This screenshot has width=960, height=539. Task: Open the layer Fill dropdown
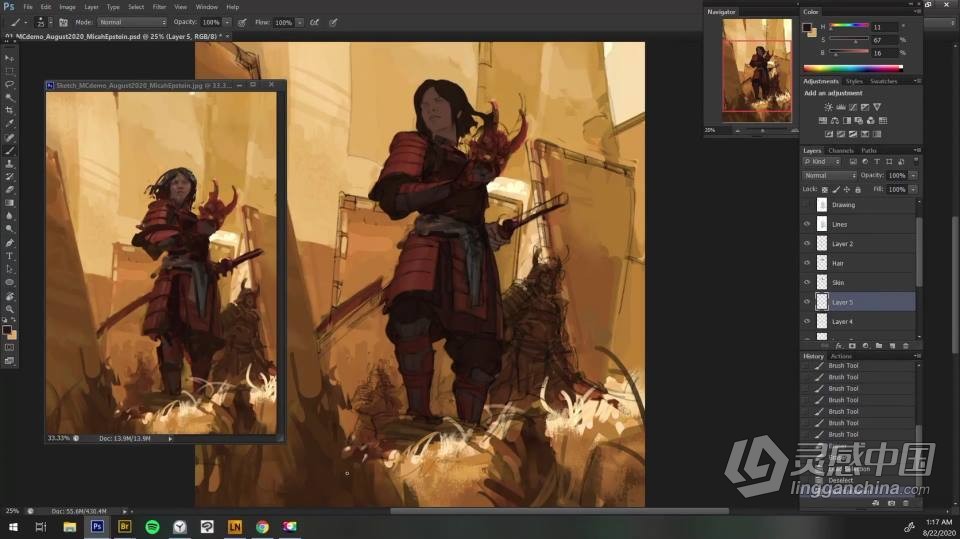(x=913, y=190)
